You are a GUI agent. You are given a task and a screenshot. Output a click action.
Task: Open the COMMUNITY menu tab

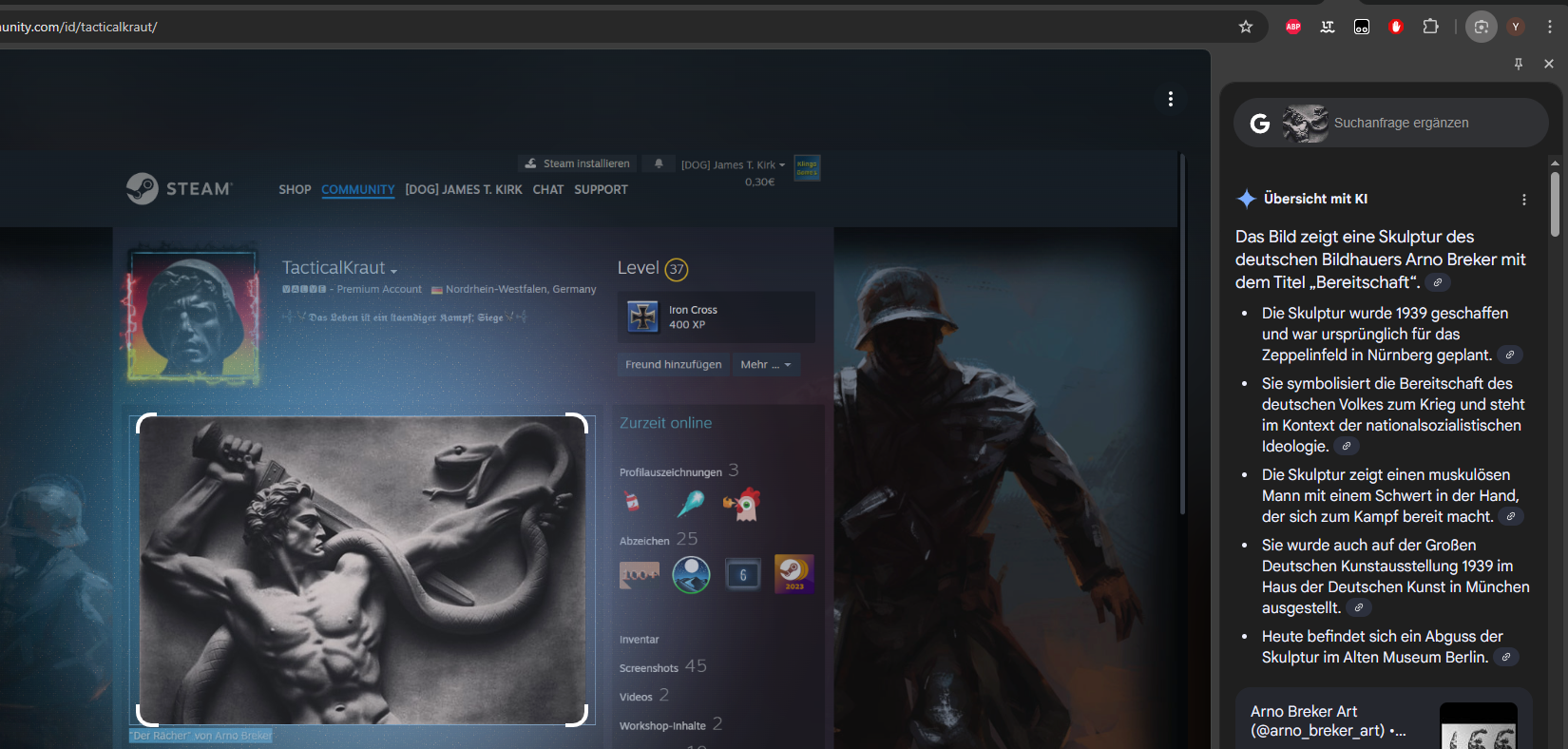click(357, 189)
